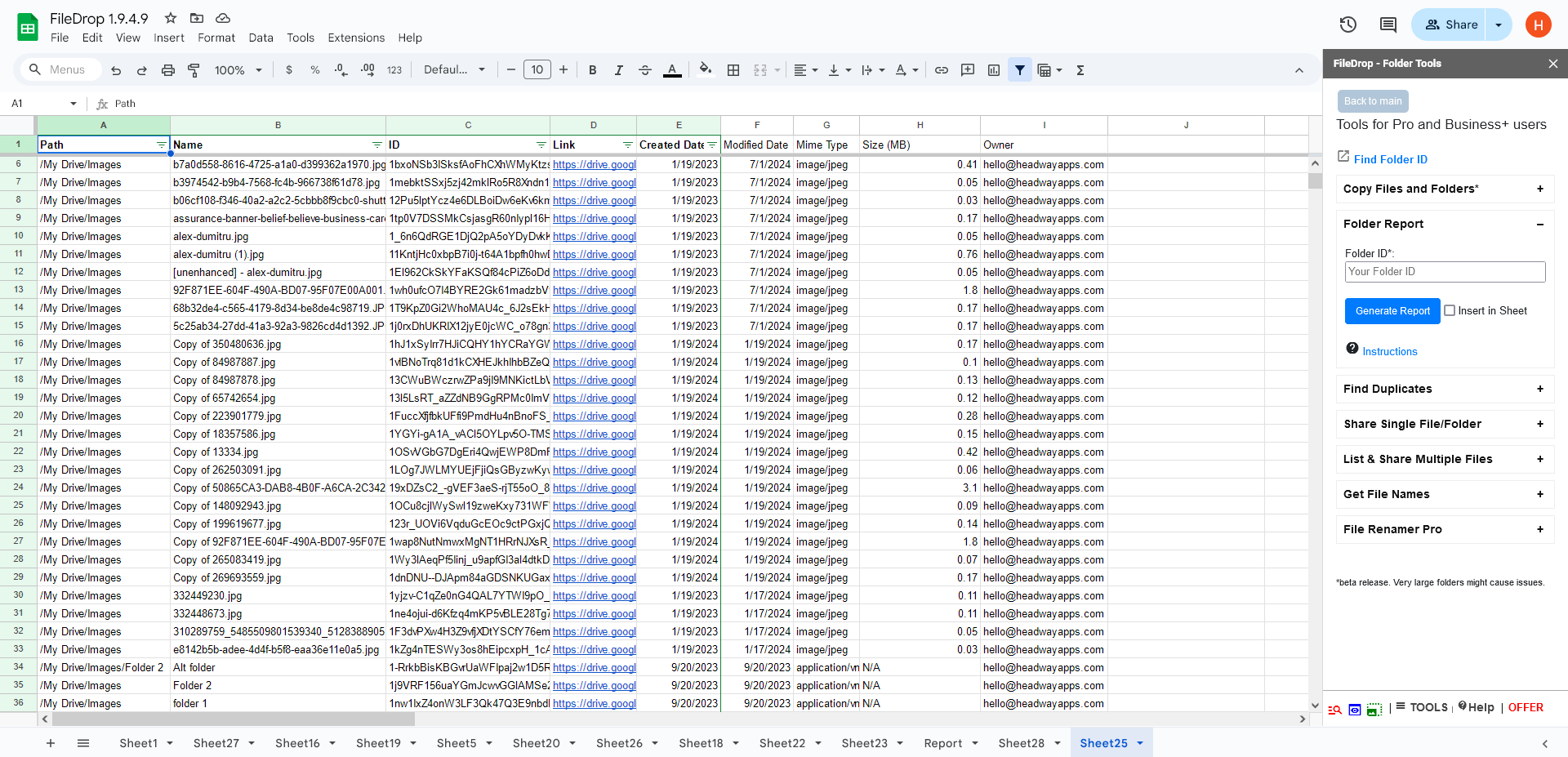Viewport: 1568px width, 757px height.
Task: Open the Data menu
Action: coord(261,38)
